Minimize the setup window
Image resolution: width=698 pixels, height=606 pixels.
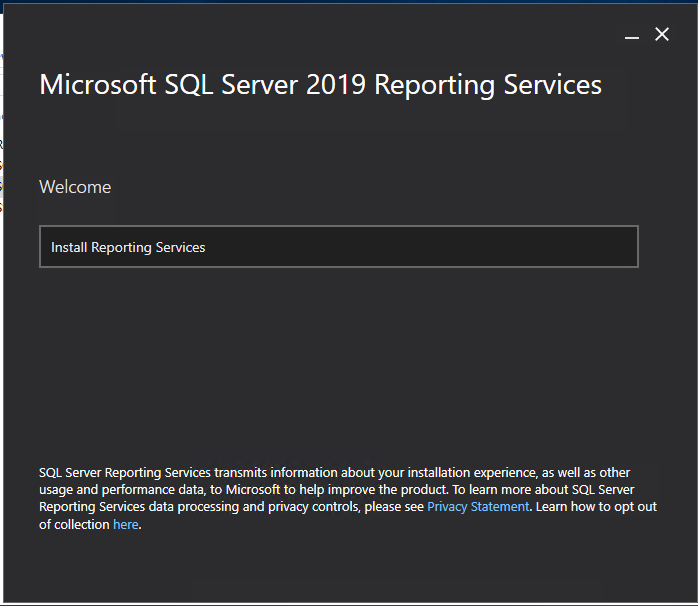click(631, 35)
